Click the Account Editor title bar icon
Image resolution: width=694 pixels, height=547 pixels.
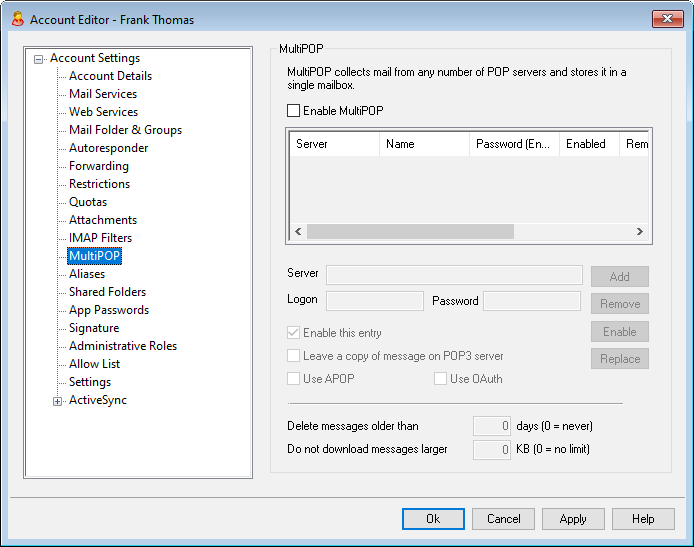16,19
